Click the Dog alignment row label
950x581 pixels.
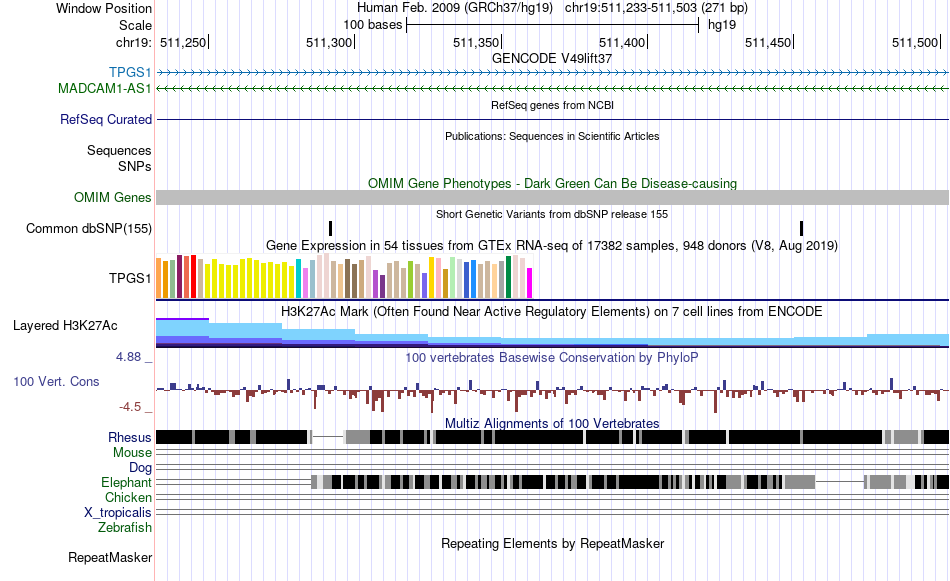pyautogui.click(x=140, y=468)
